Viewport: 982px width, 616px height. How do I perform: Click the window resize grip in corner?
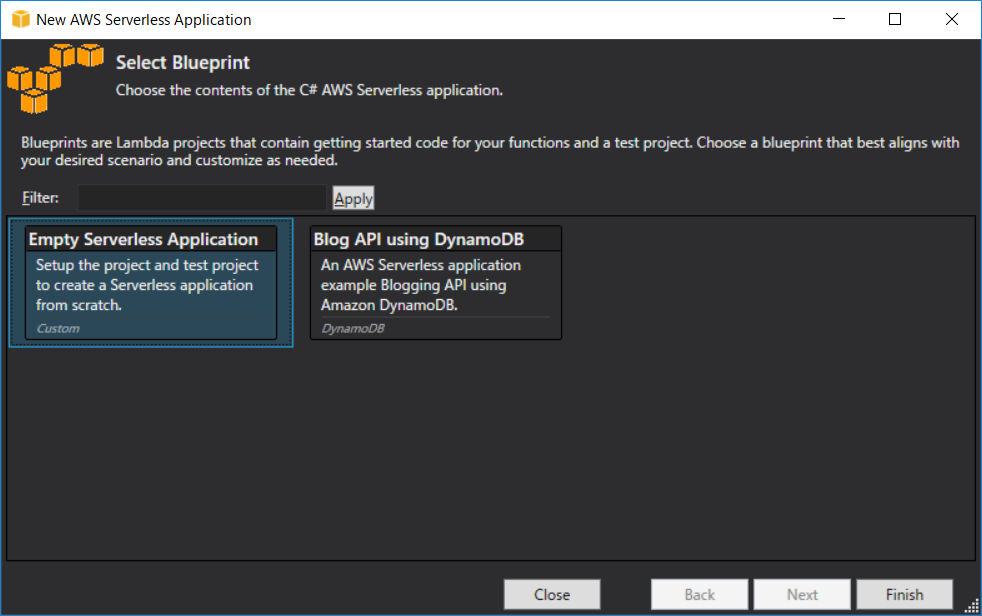972,606
